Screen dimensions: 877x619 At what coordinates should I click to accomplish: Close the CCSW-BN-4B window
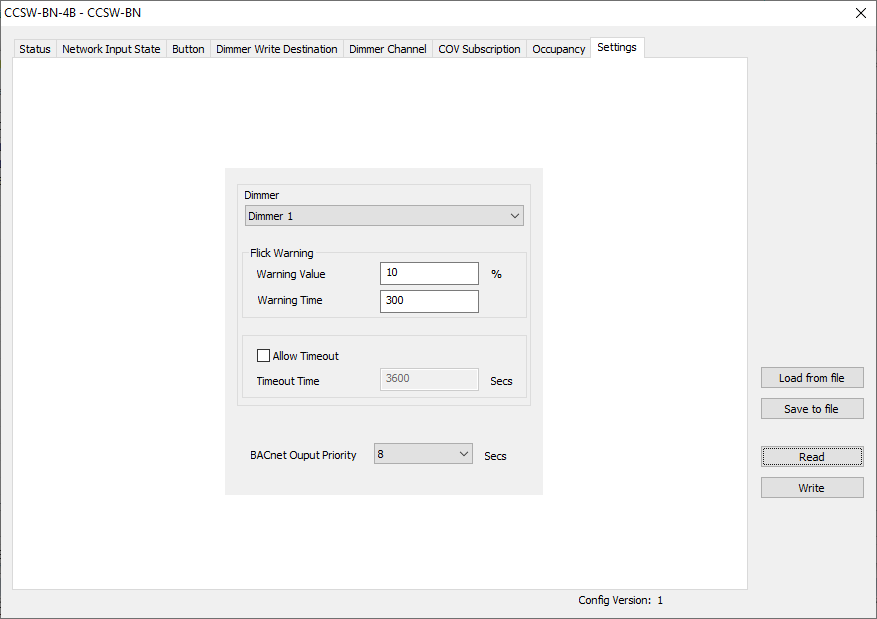click(861, 13)
